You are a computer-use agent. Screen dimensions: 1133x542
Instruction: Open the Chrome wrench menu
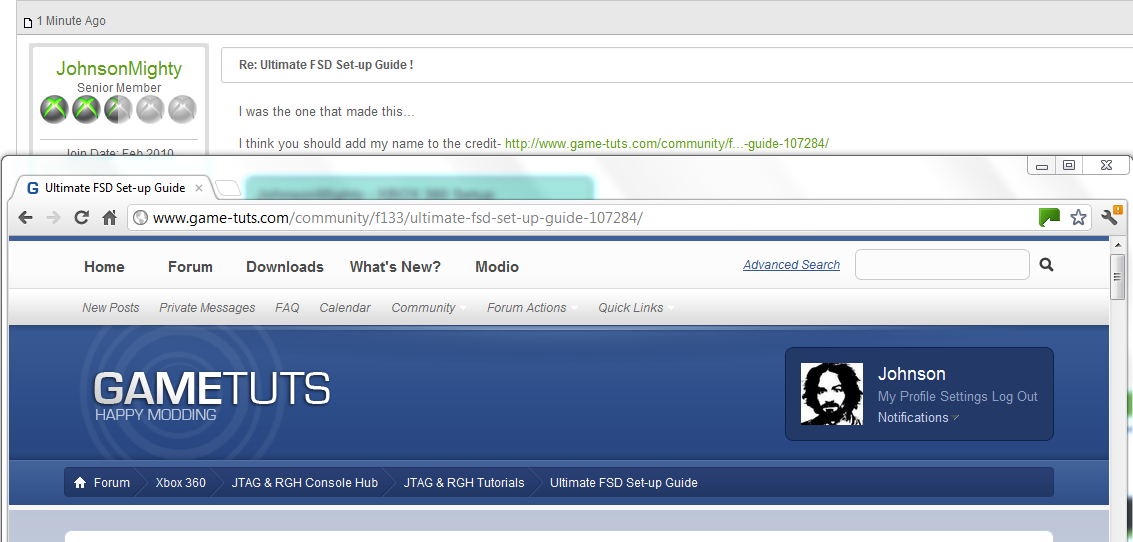coord(1111,215)
